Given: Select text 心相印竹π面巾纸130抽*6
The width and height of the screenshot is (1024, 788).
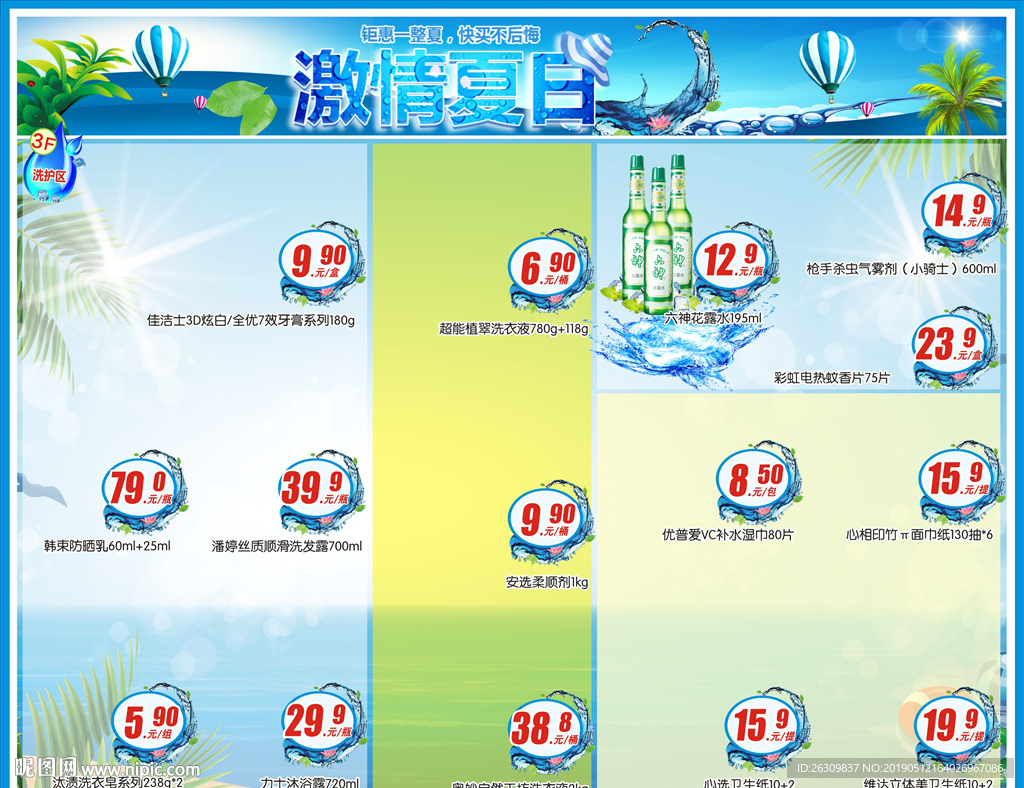Looking at the screenshot, I should pyautogui.click(x=920, y=535).
